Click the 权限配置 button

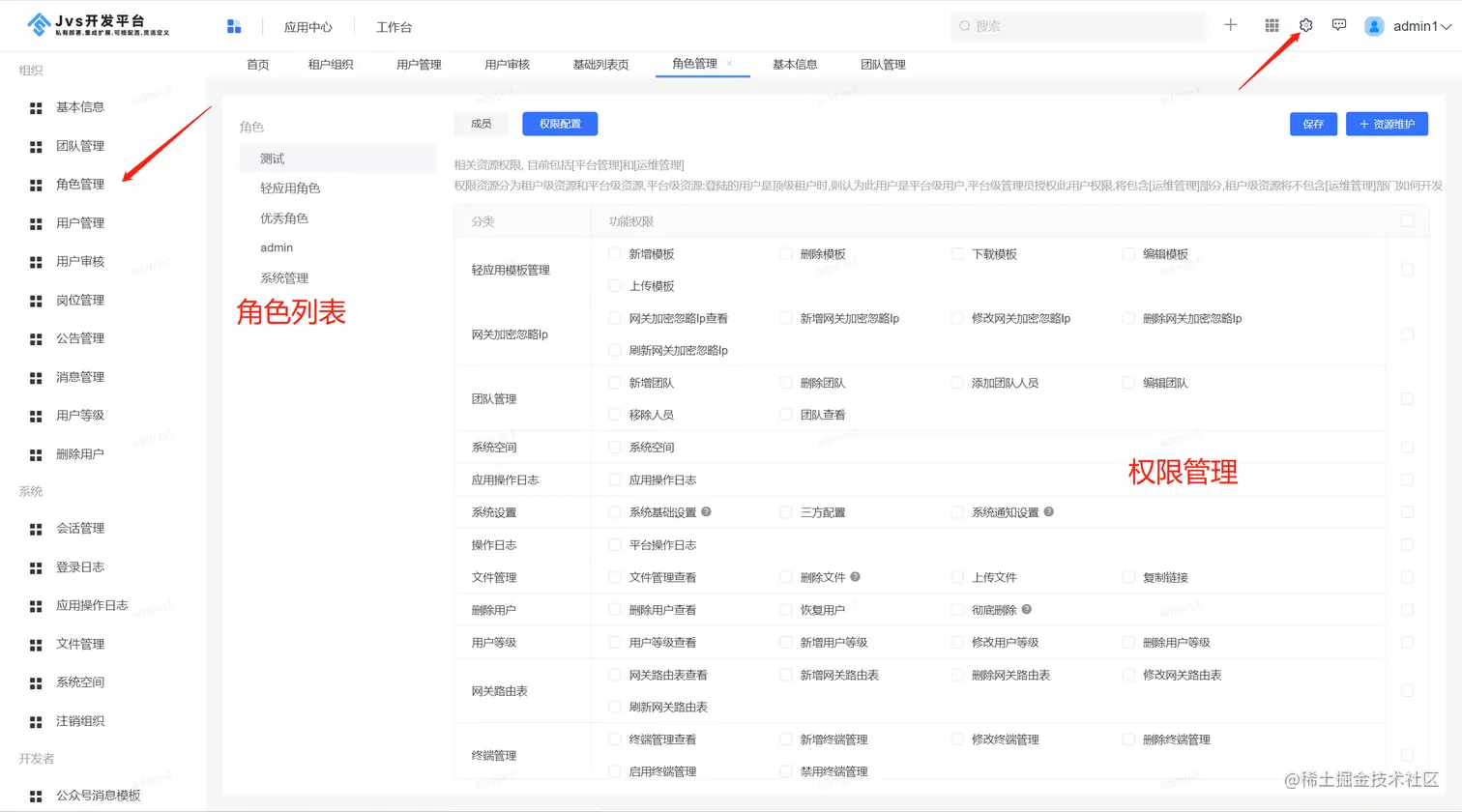(560, 124)
